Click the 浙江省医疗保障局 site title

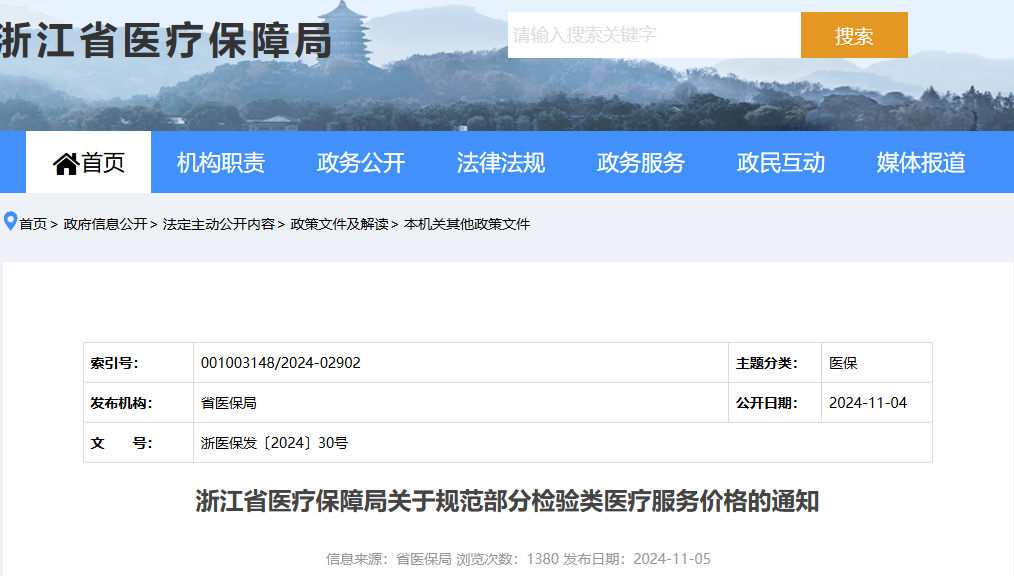pos(166,40)
